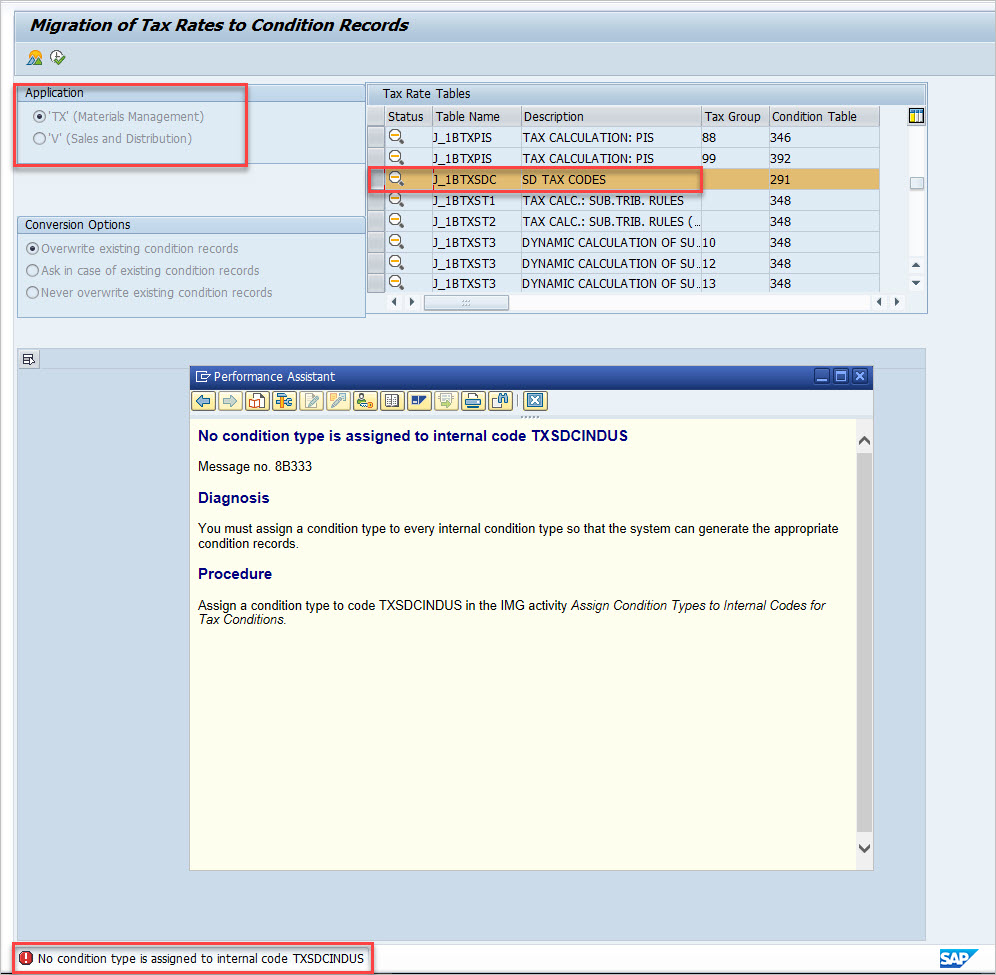
Task: Open Application Help book icon
Action: [257, 401]
